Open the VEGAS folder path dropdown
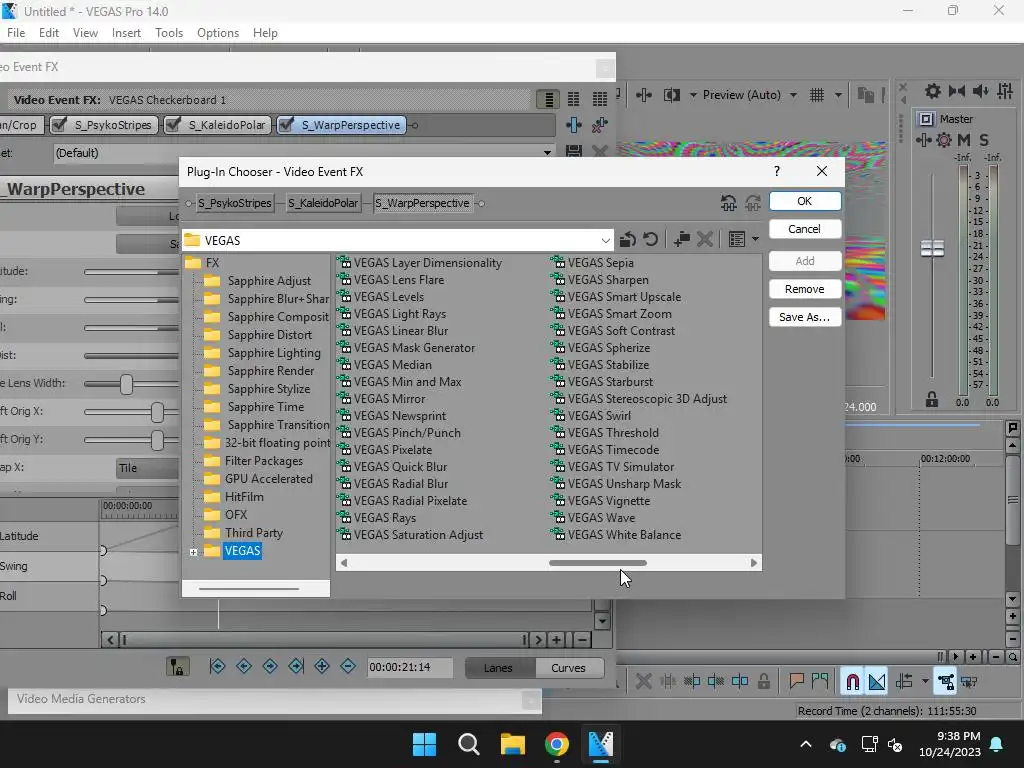This screenshot has height=768, width=1024. click(605, 240)
